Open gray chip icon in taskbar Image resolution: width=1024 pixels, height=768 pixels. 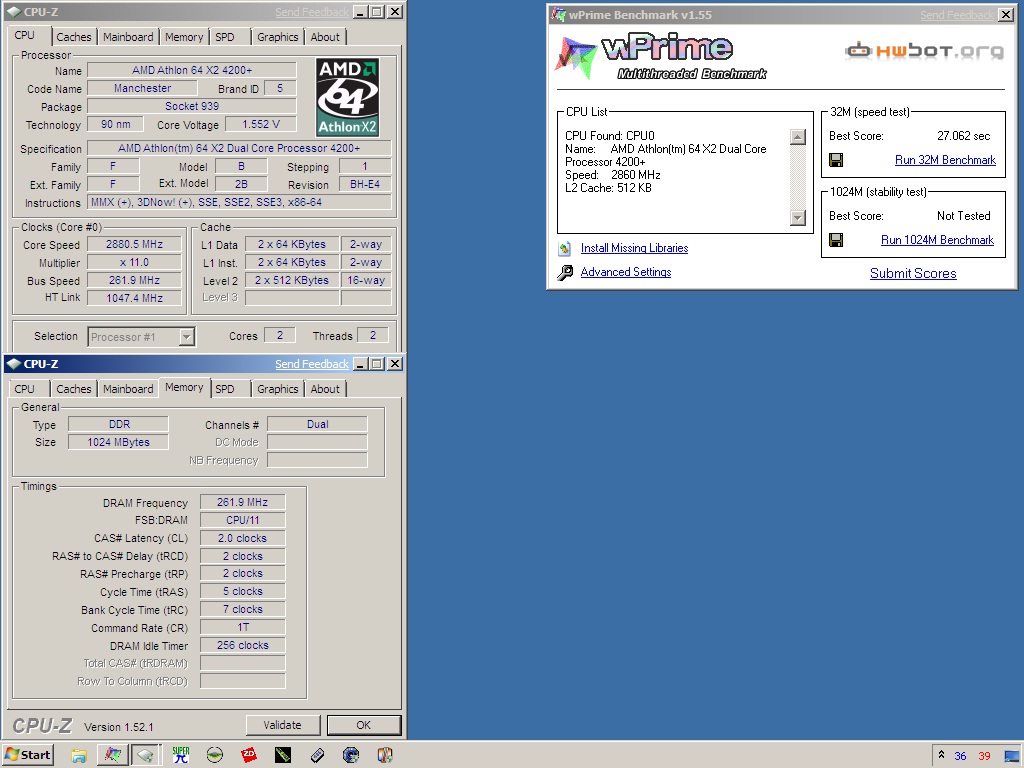317,756
